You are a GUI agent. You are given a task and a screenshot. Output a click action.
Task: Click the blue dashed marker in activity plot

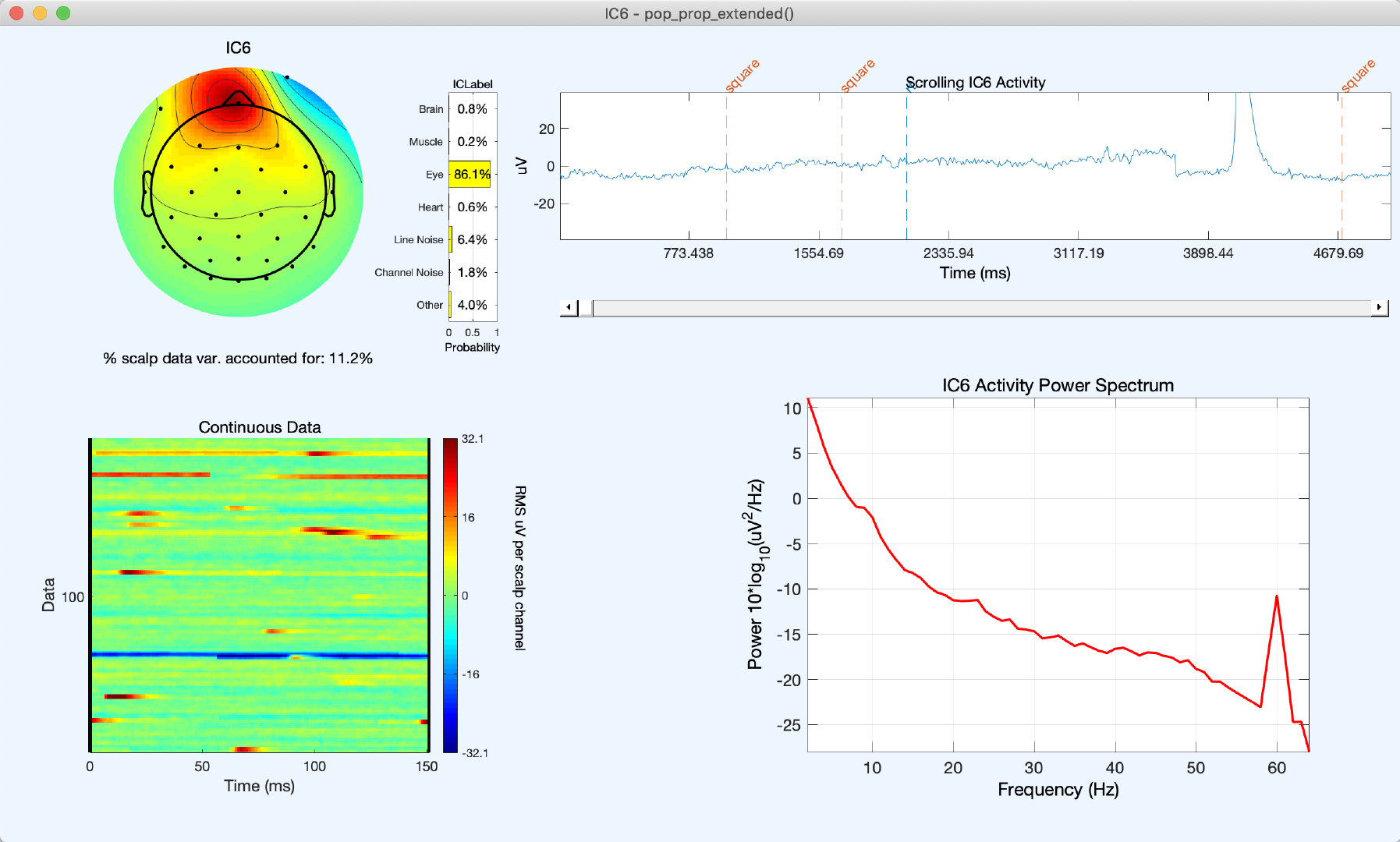tap(906, 166)
